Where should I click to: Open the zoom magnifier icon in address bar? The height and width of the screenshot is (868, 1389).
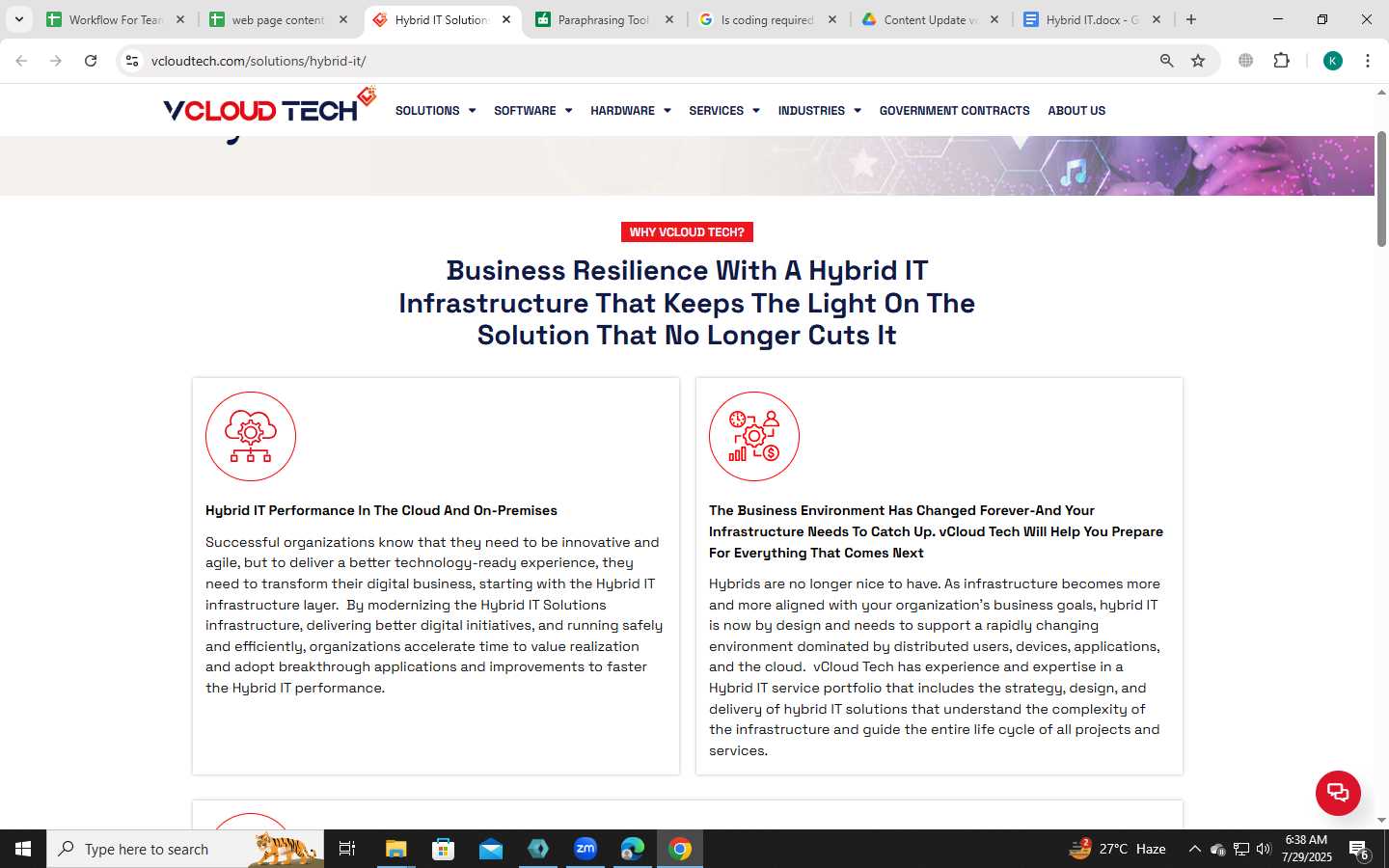1166,61
